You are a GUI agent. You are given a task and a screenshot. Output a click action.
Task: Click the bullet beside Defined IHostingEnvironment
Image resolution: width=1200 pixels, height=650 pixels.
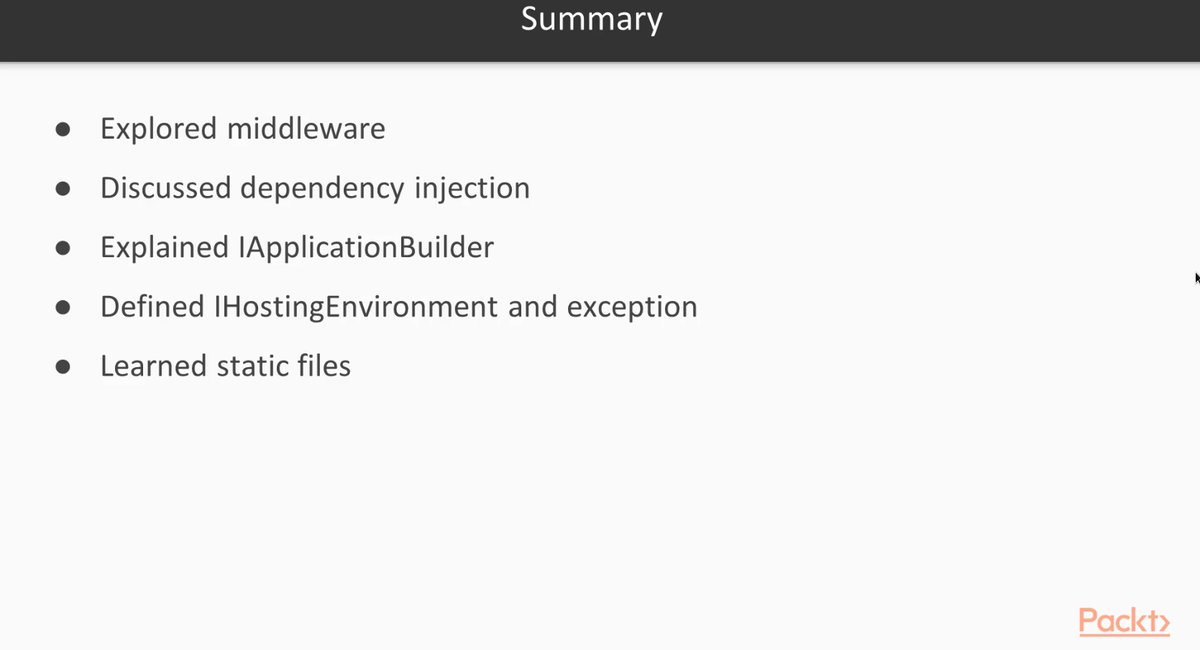[63, 307]
